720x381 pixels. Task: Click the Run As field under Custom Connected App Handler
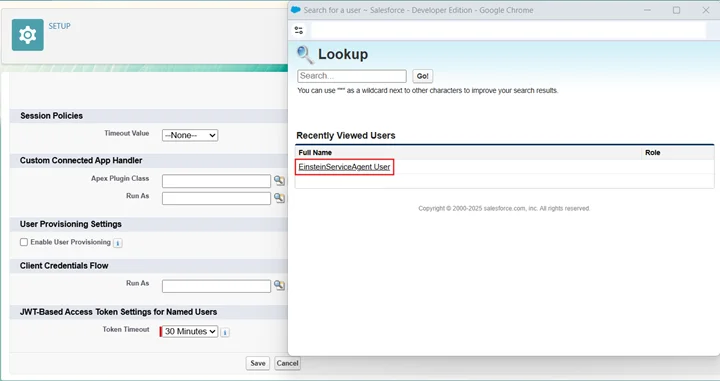[216, 198]
